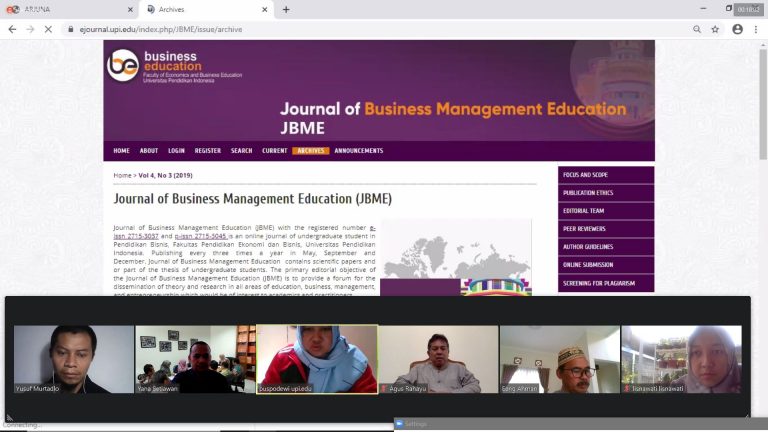Click the Vol 4, No 3 (2019) breadcrumb
The width and height of the screenshot is (768, 432).
click(x=166, y=175)
